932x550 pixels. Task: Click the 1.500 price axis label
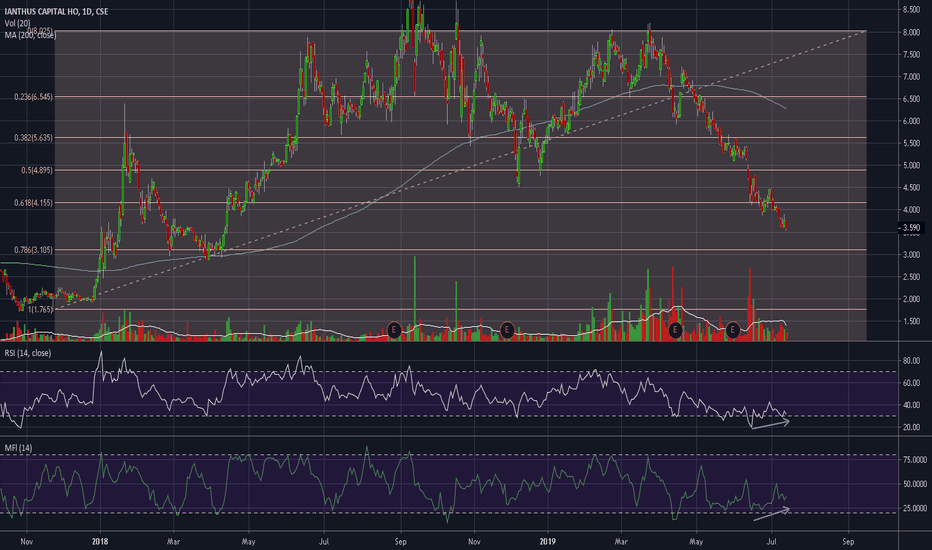click(911, 322)
